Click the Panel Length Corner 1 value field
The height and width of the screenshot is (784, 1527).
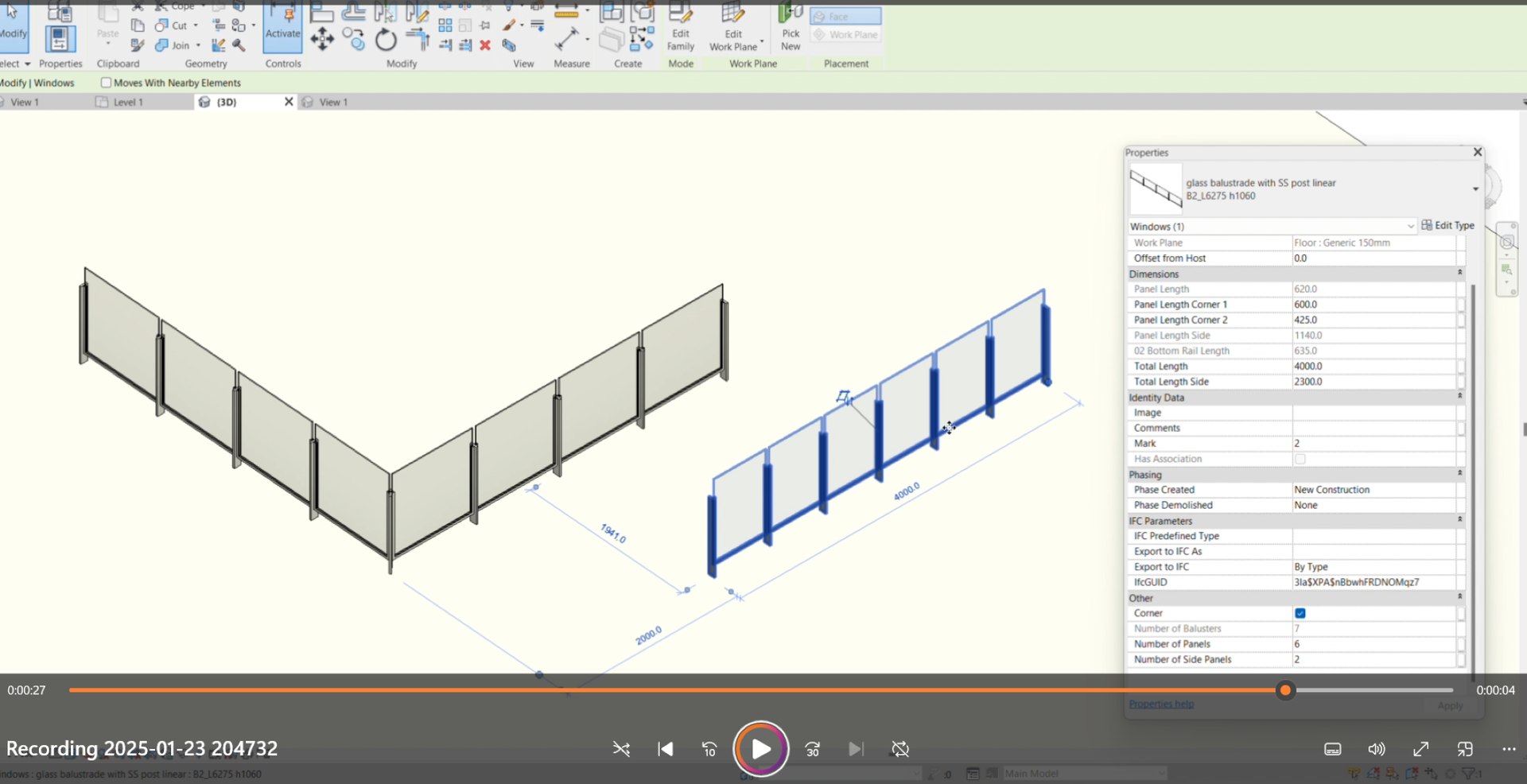coord(1373,305)
